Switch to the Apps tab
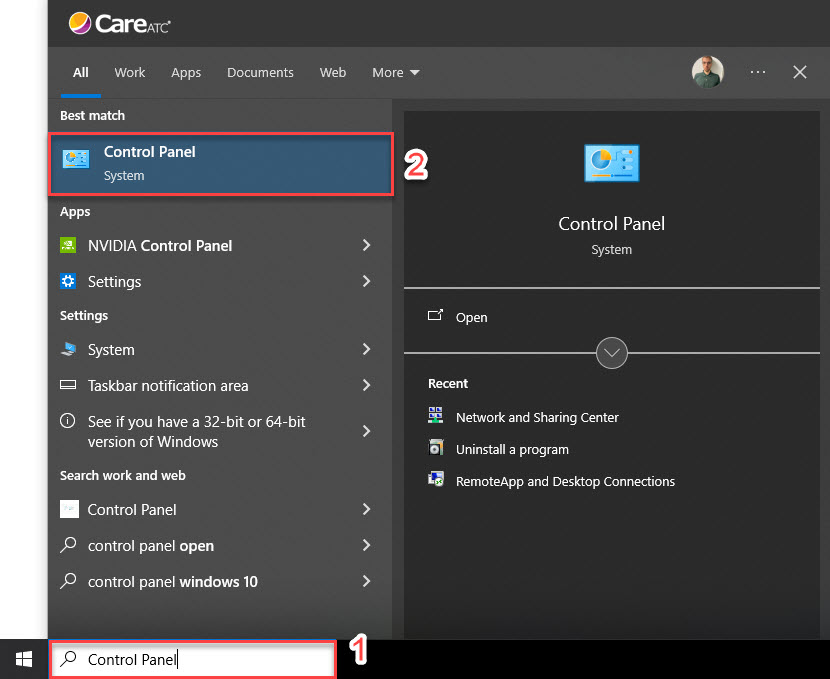Viewport: 830px width, 679px height. point(186,73)
